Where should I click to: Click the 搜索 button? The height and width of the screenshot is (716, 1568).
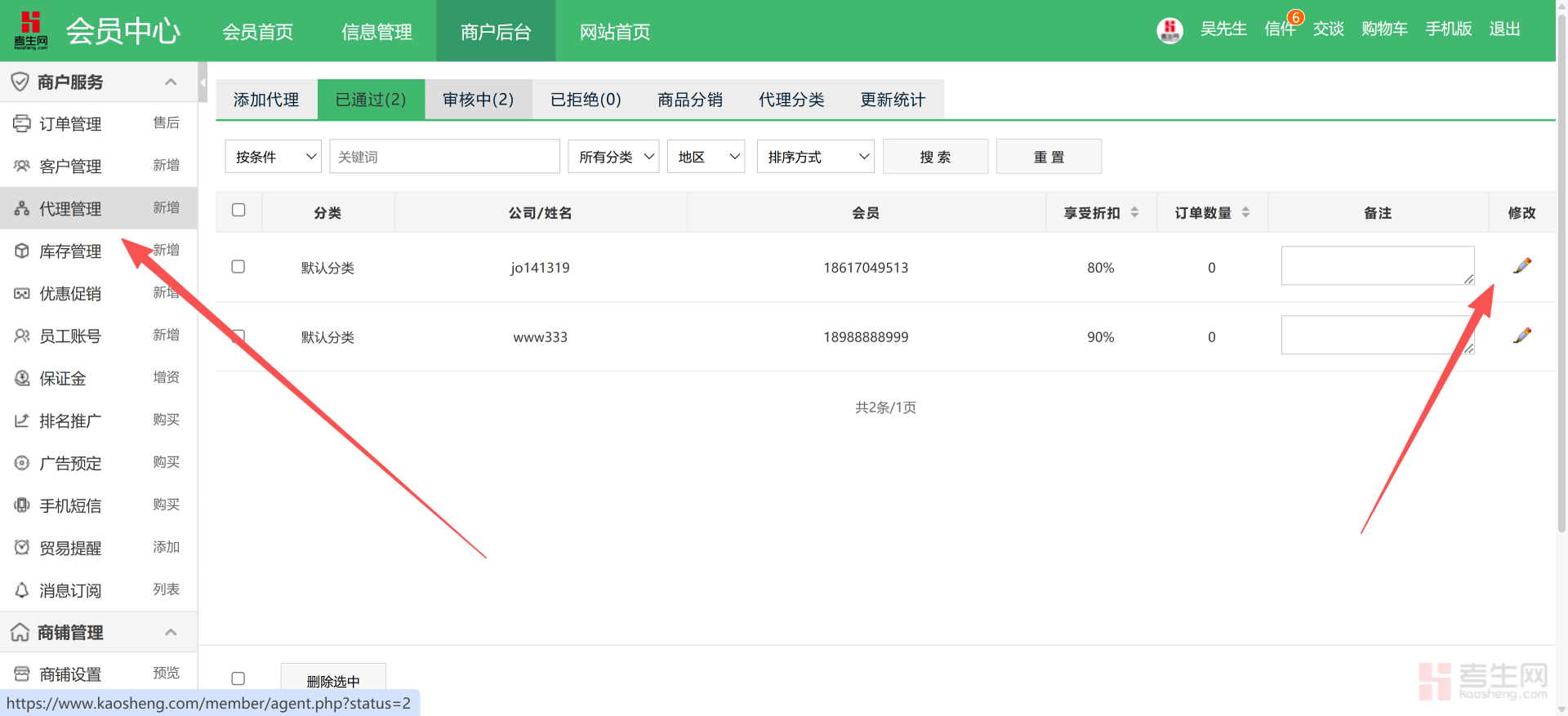935,157
